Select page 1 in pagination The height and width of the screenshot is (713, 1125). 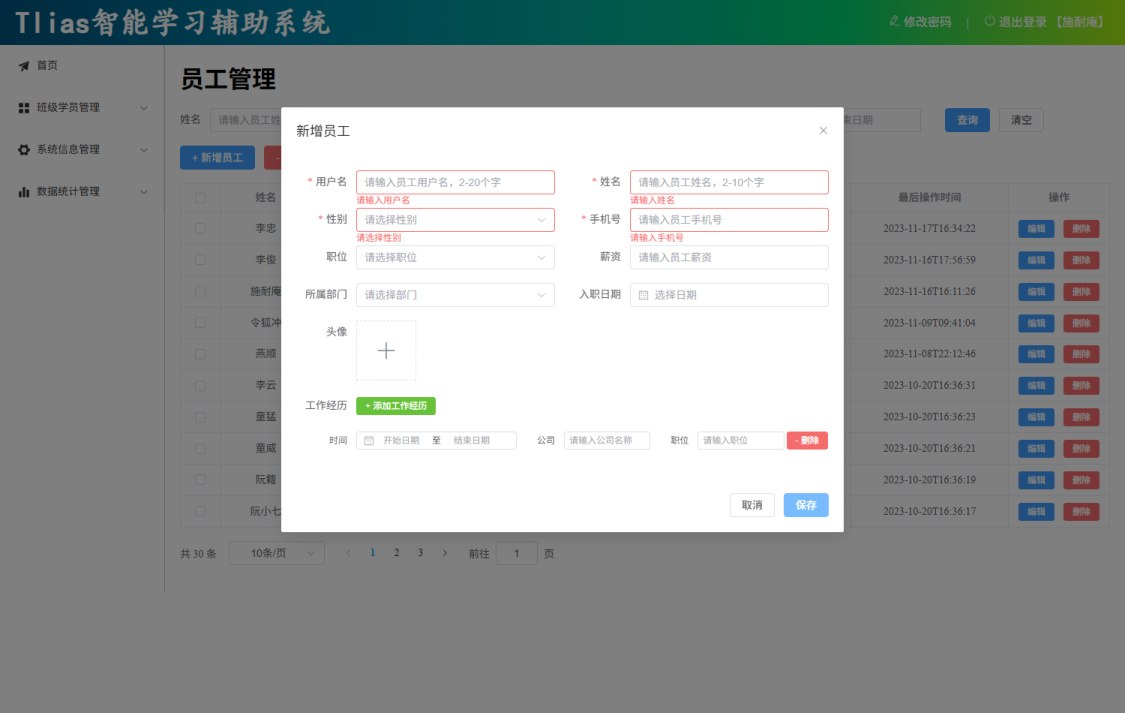click(372, 553)
